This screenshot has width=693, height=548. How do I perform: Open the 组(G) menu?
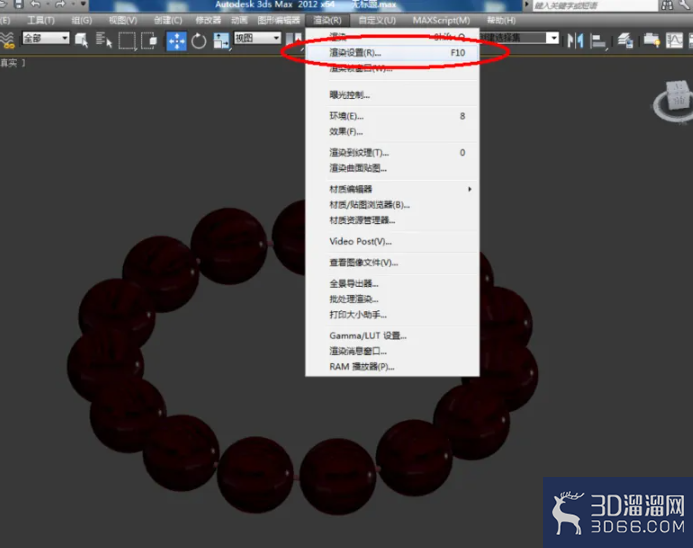point(82,20)
